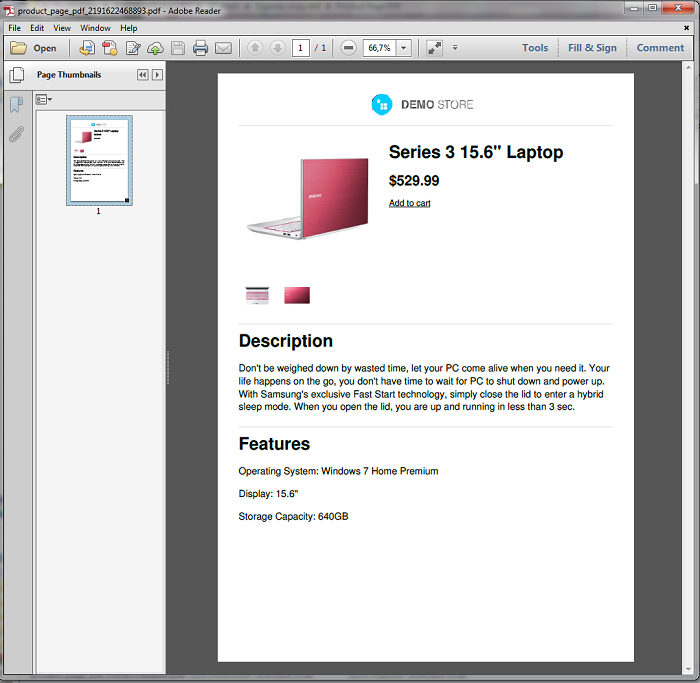Click the Features heading
The image size is (700, 683).
coord(274,444)
